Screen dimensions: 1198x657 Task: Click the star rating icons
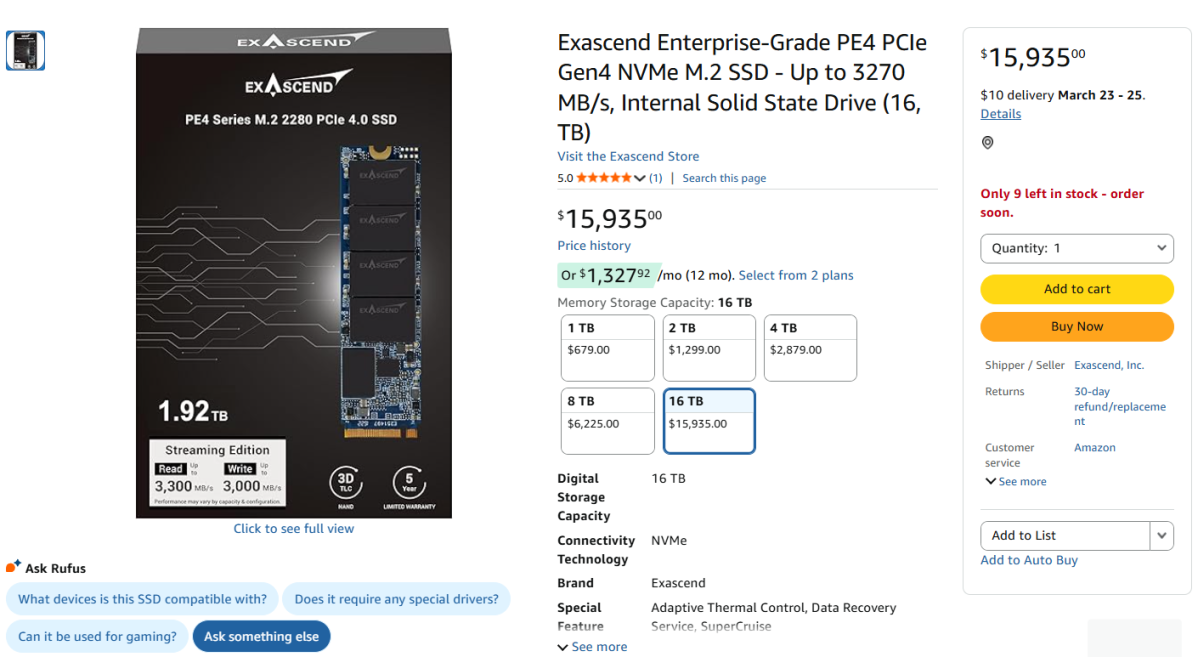tap(604, 178)
